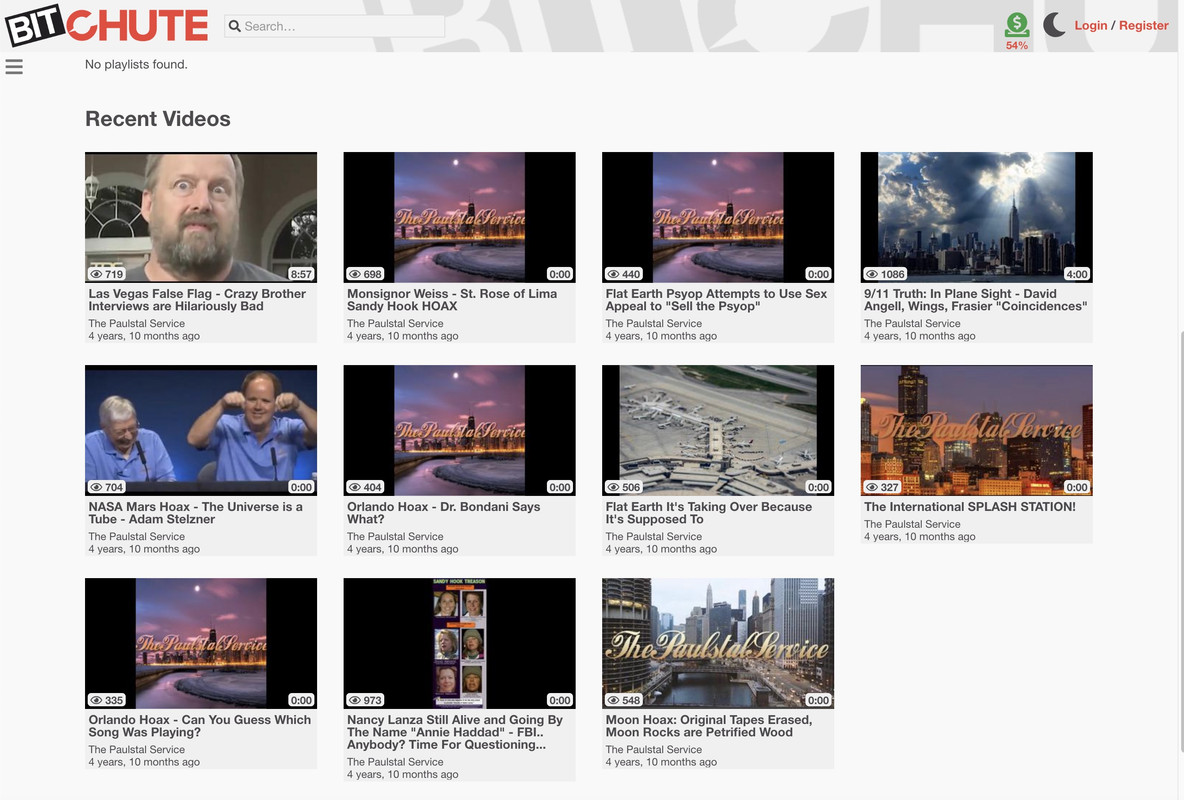
Task: Click the 1086 views eye icon
Action: click(872, 274)
